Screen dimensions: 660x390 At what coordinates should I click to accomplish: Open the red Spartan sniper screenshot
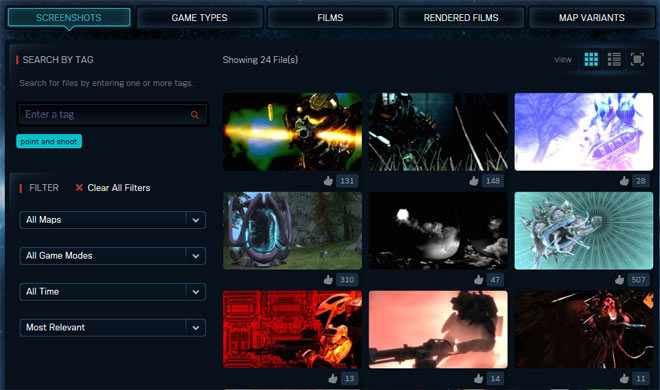coord(292,329)
